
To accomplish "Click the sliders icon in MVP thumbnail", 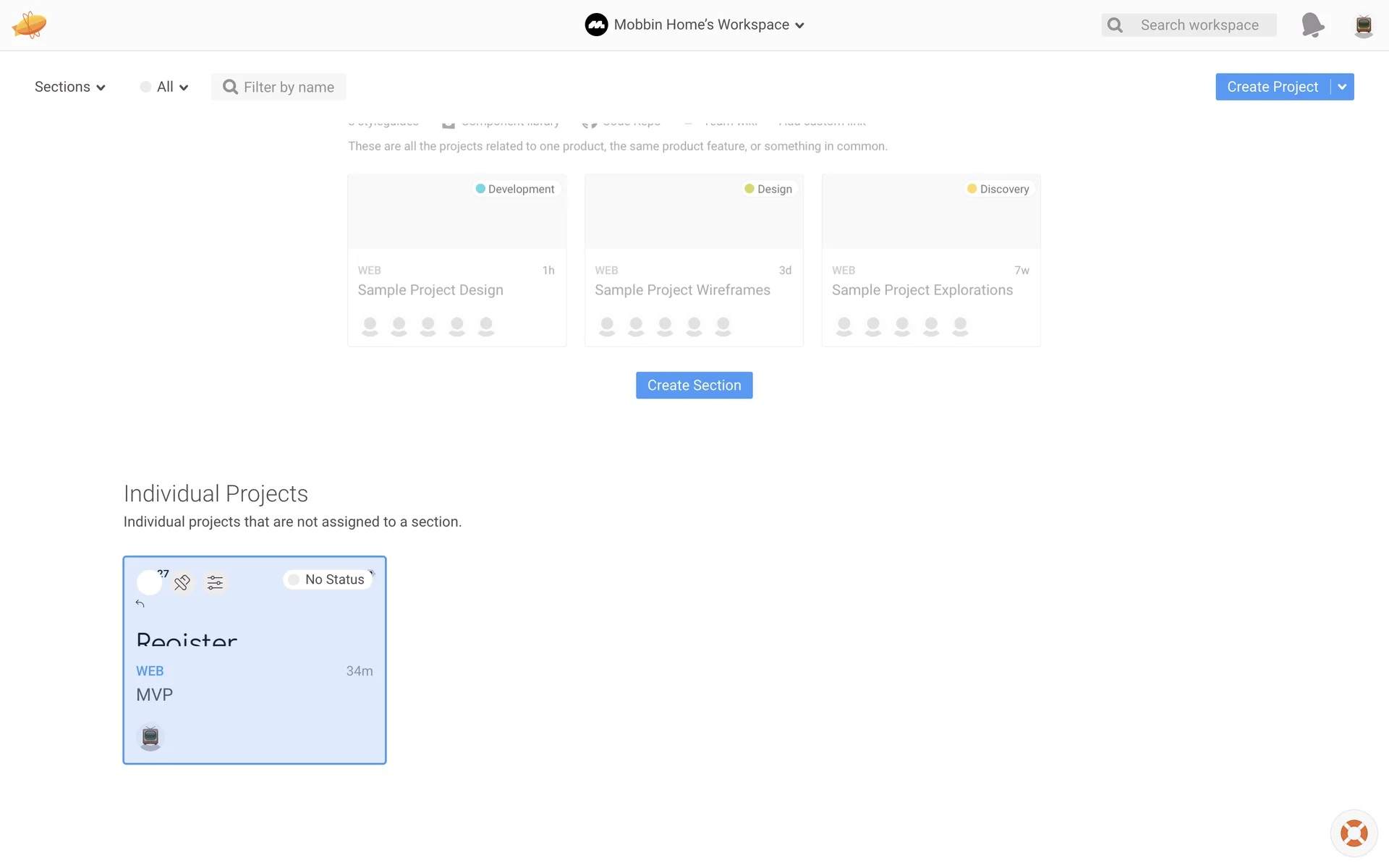I will point(215,582).
